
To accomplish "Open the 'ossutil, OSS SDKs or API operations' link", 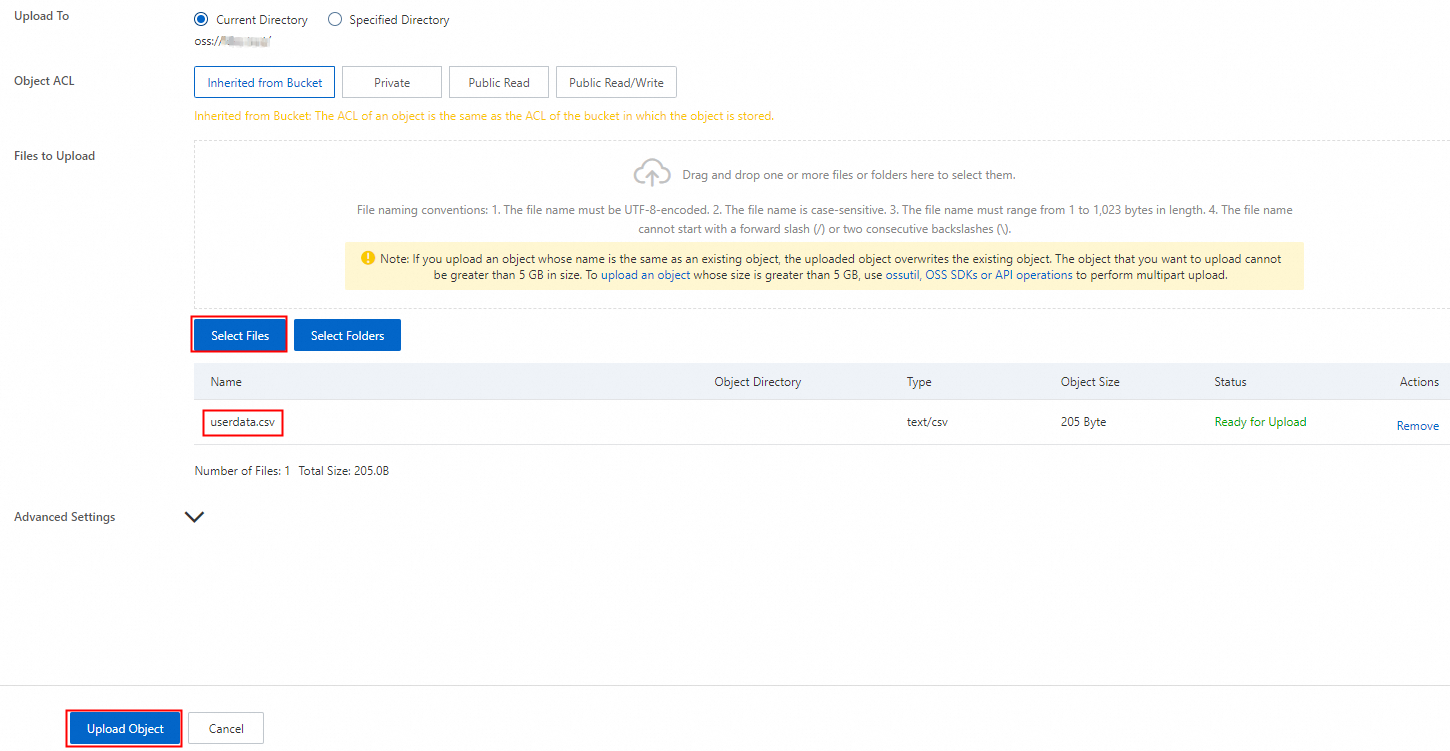I will click(x=979, y=274).
